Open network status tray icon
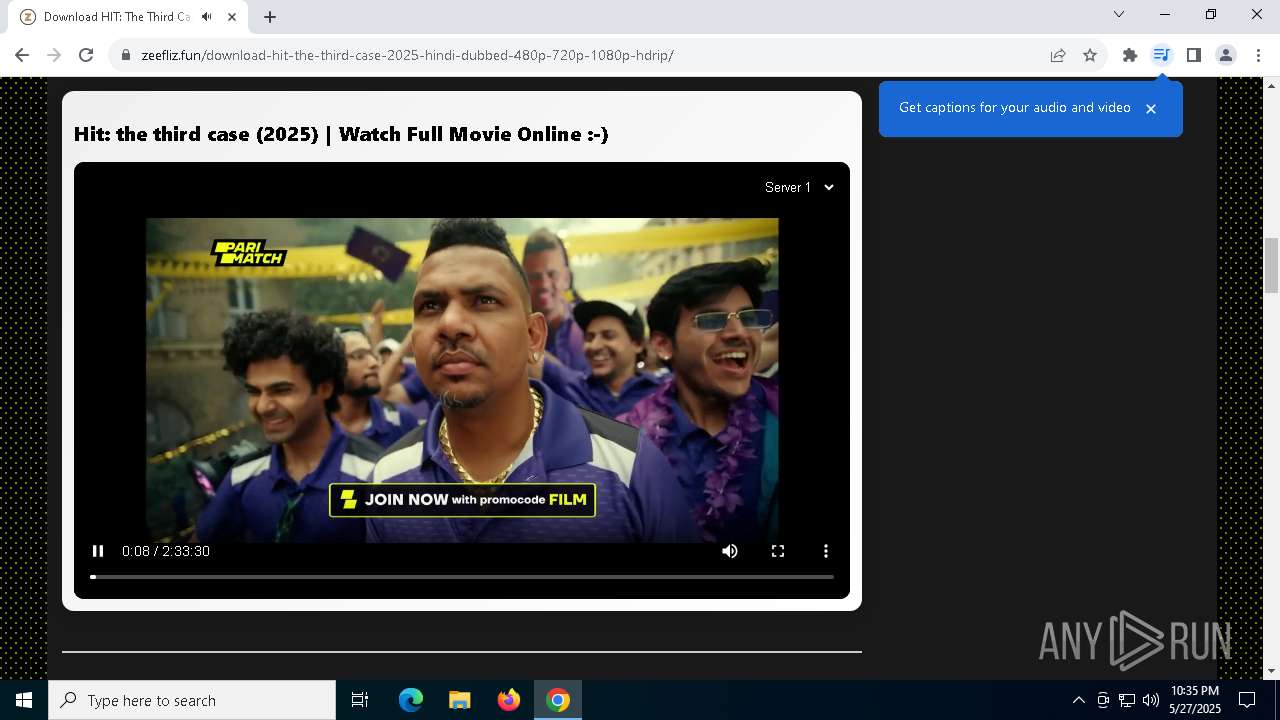1280x720 pixels. coord(1127,700)
